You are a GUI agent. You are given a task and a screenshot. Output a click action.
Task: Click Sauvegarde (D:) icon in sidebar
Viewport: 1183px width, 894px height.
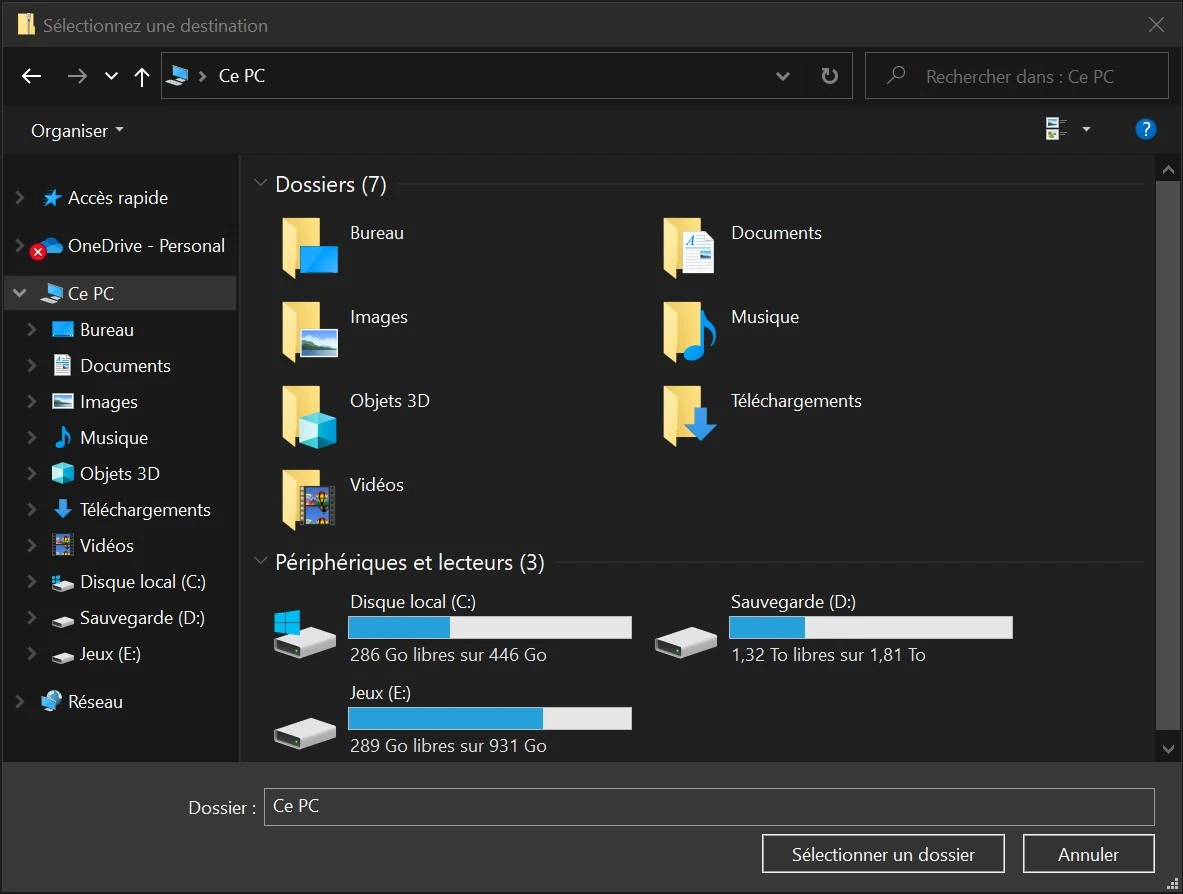(63, 620)
